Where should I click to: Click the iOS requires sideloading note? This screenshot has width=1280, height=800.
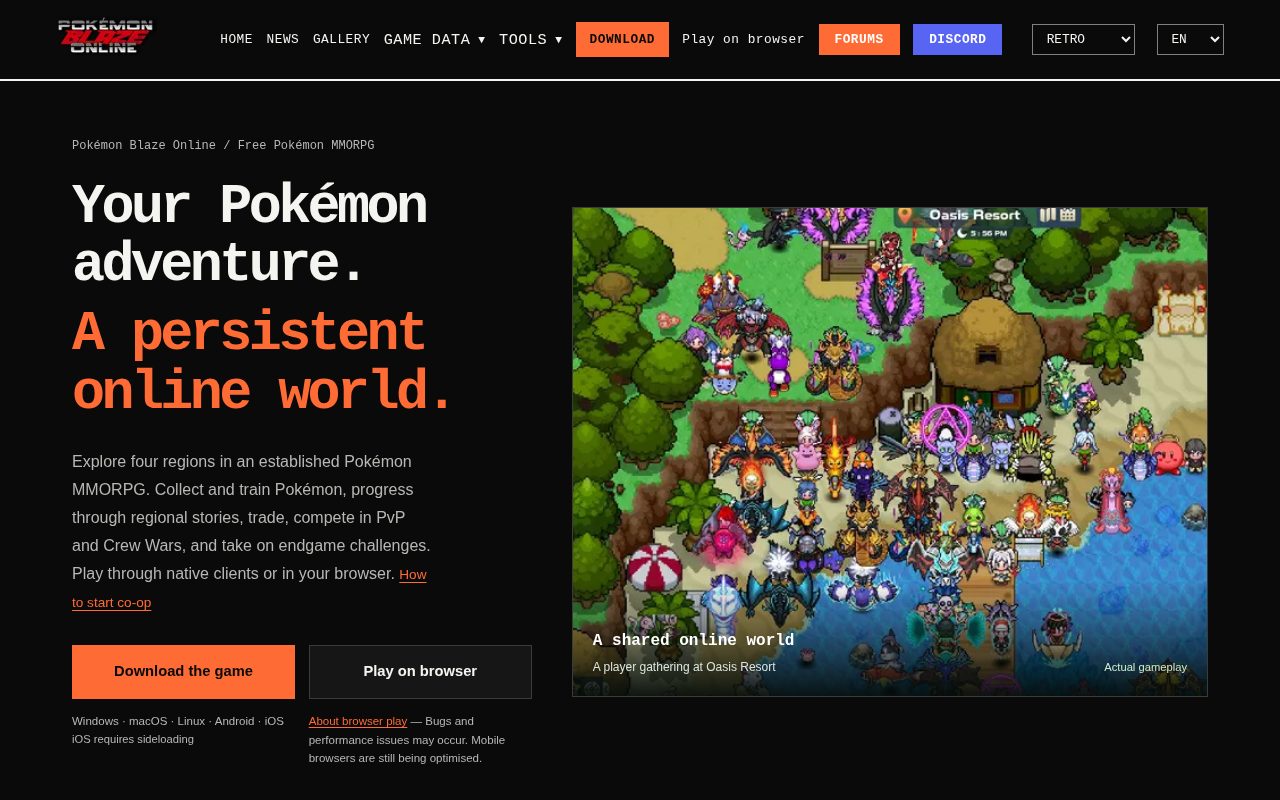[x=133, y=739]
